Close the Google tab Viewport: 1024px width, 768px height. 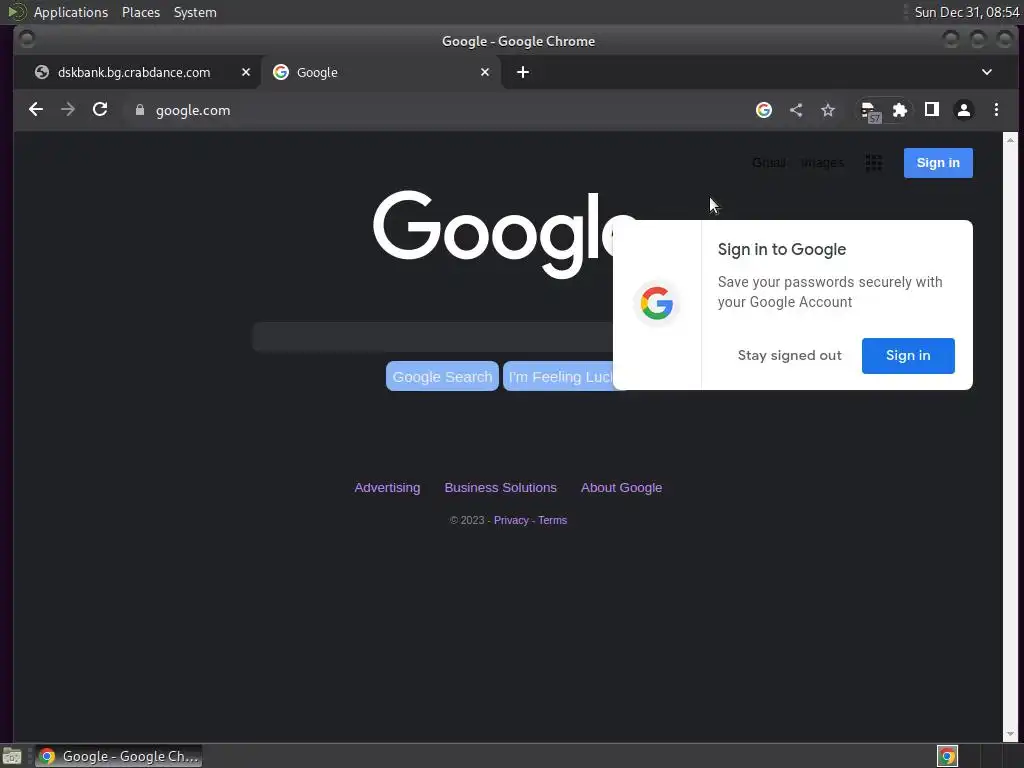[485, 72]
